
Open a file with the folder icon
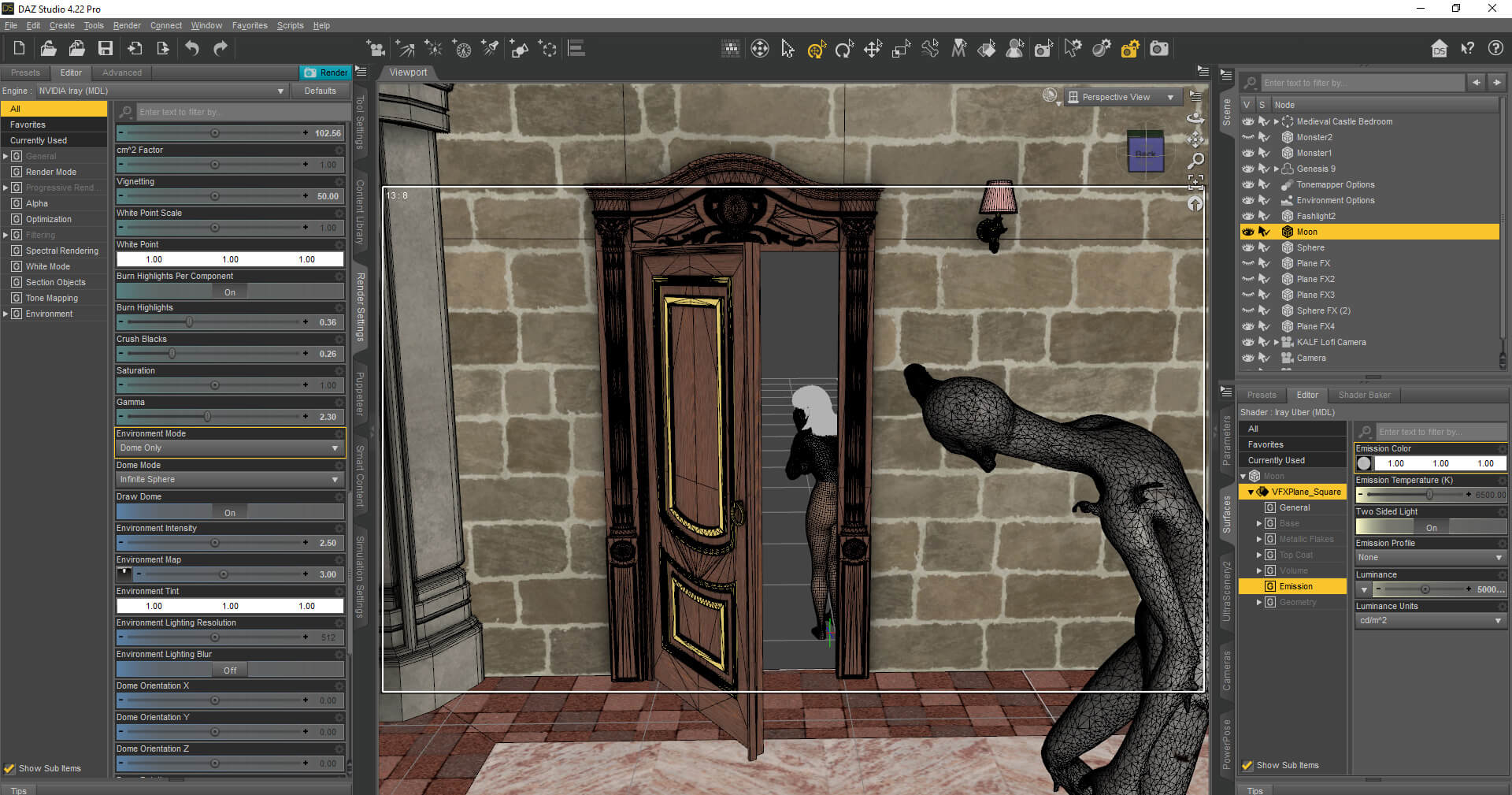pyautogui.click(x=48, y=49)
